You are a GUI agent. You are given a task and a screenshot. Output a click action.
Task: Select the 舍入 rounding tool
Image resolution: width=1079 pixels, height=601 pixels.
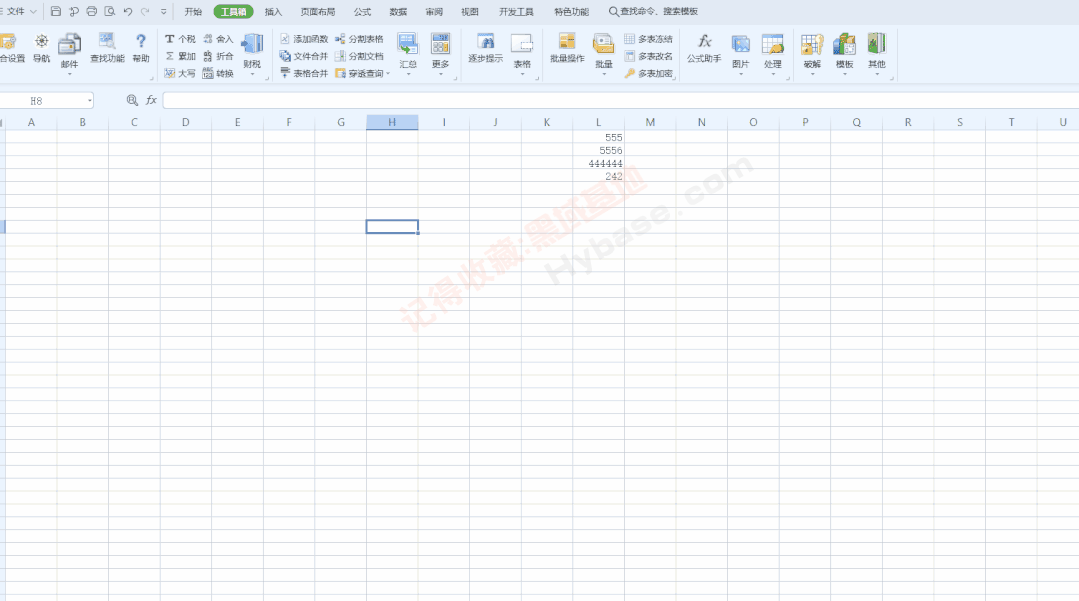[218, 39]
